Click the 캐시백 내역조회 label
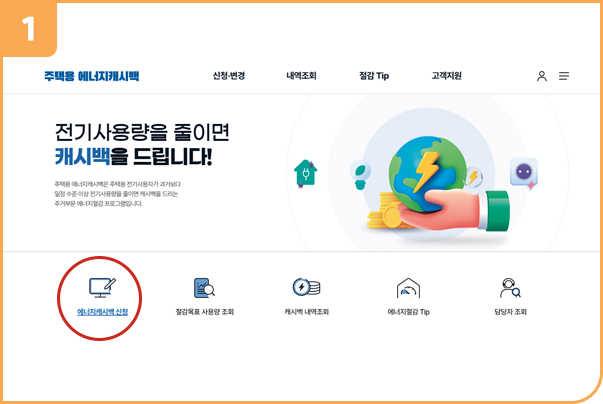 (306, 312)
